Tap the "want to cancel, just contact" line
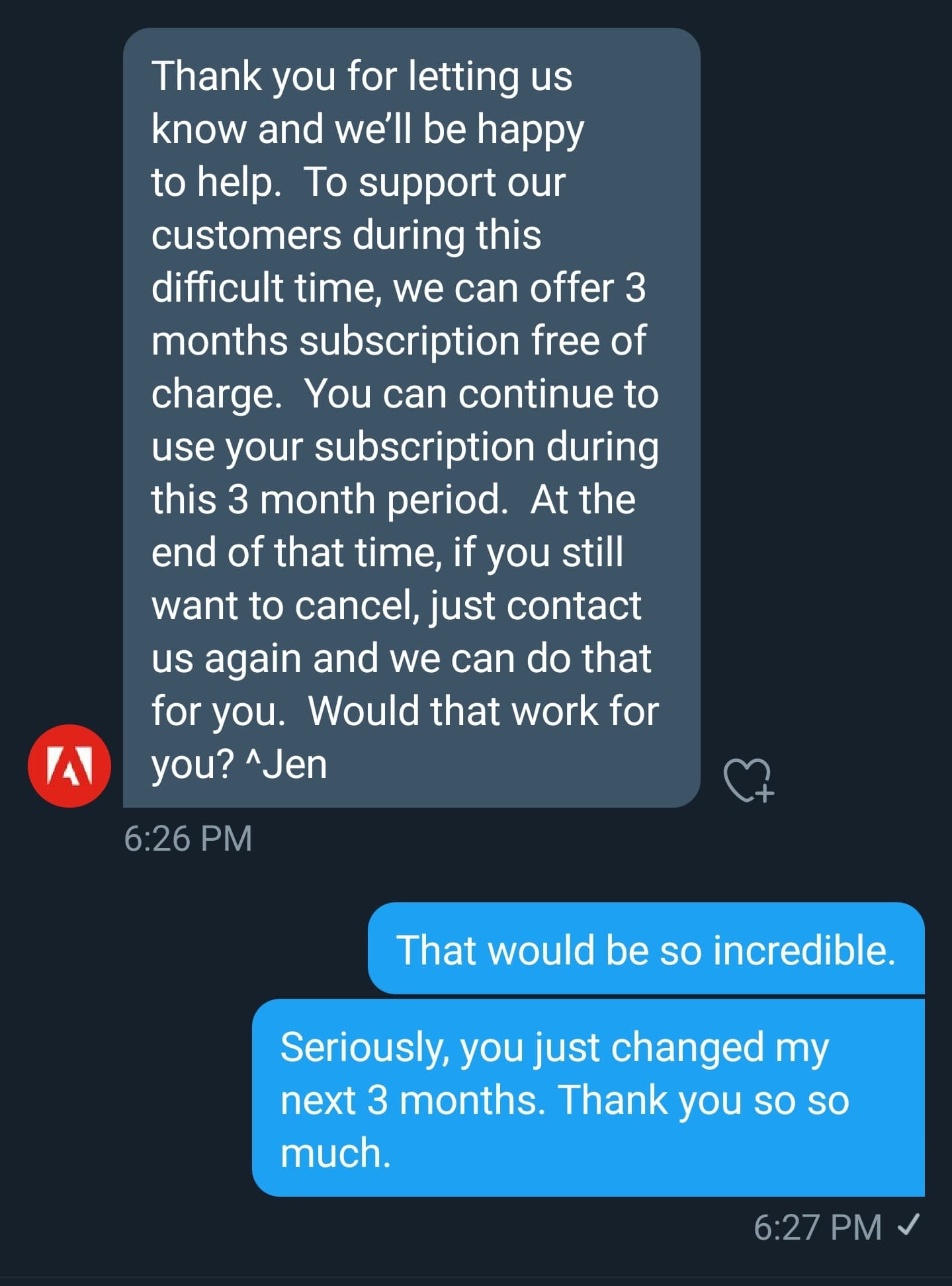This screenshot has width=952, height=1286. point(396,605)
